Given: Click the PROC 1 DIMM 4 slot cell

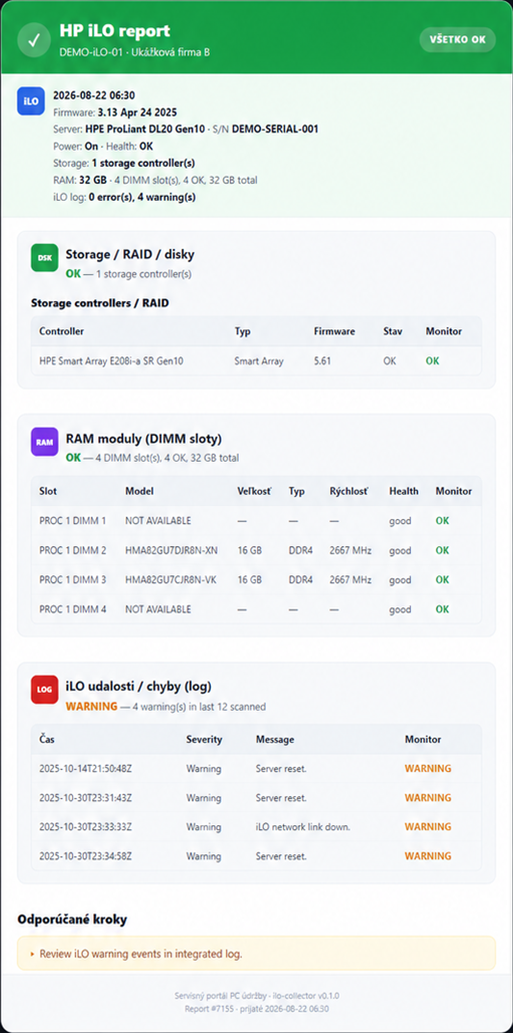Looking at the screenshot, I should pos(72,609).
